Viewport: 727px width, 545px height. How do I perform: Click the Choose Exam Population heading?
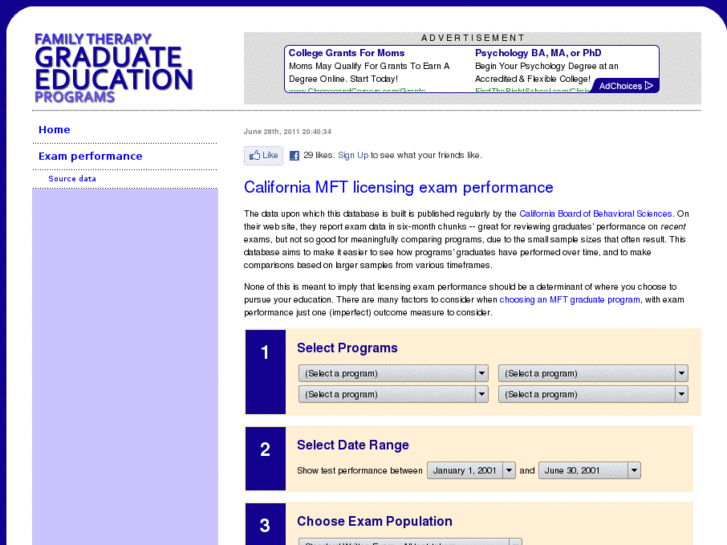[x=375, y=521]
